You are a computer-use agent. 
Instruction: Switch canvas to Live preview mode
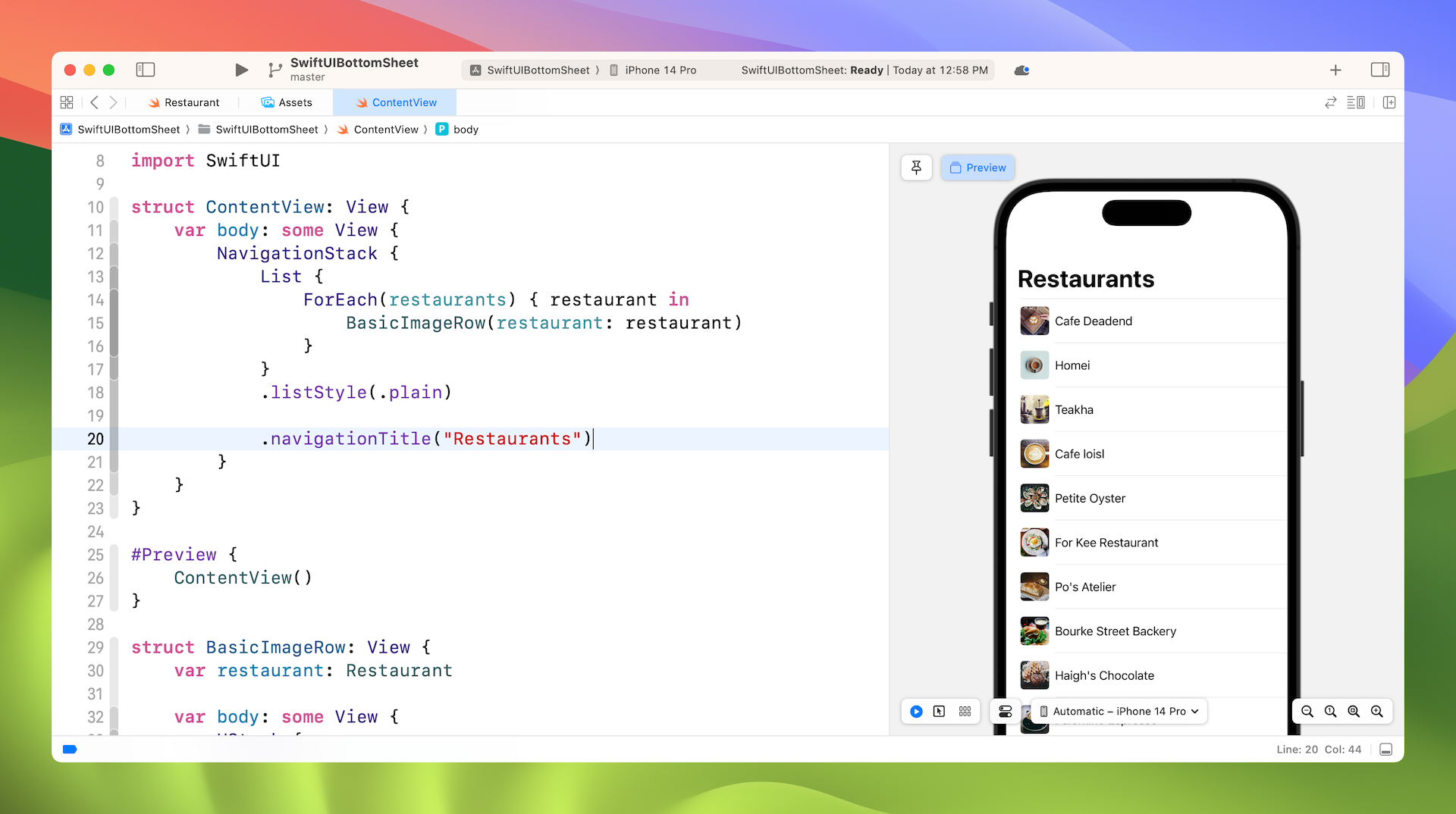[x=916, y=712]
